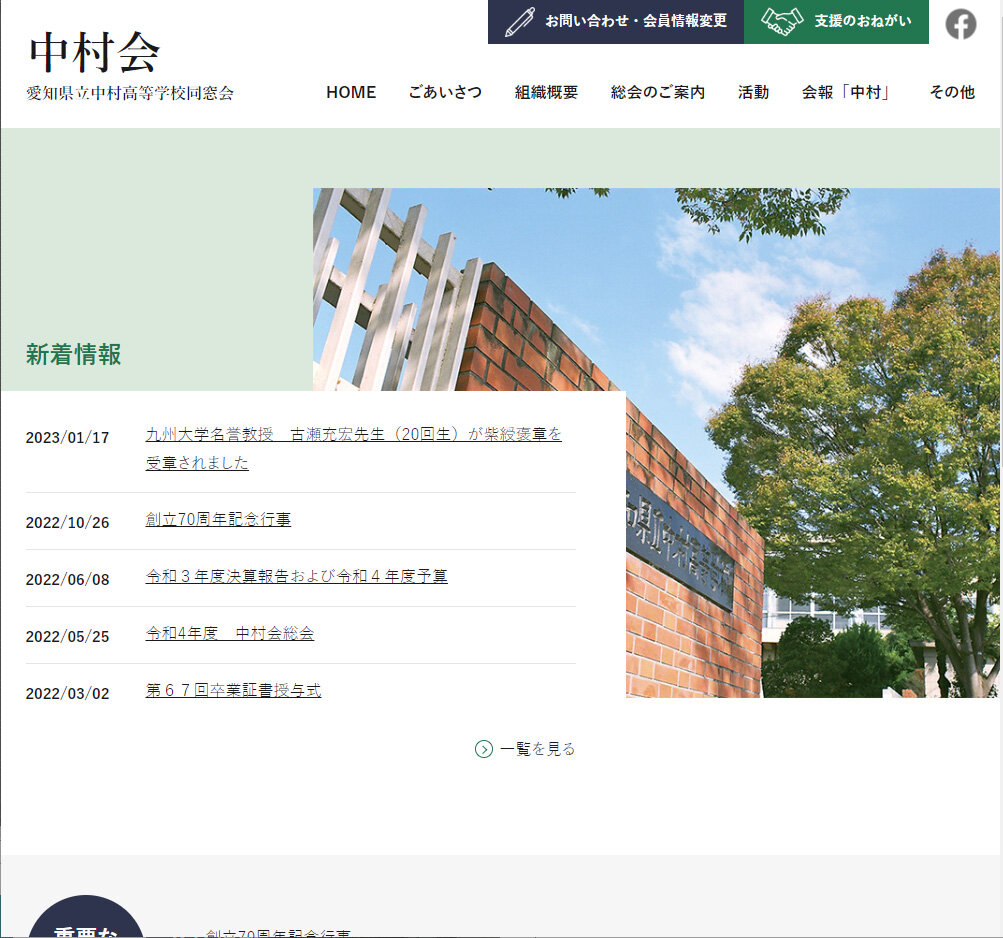The image size is (1003, 938).
Task: Click the date 2022/06/08
Action: tap(67, 580)
